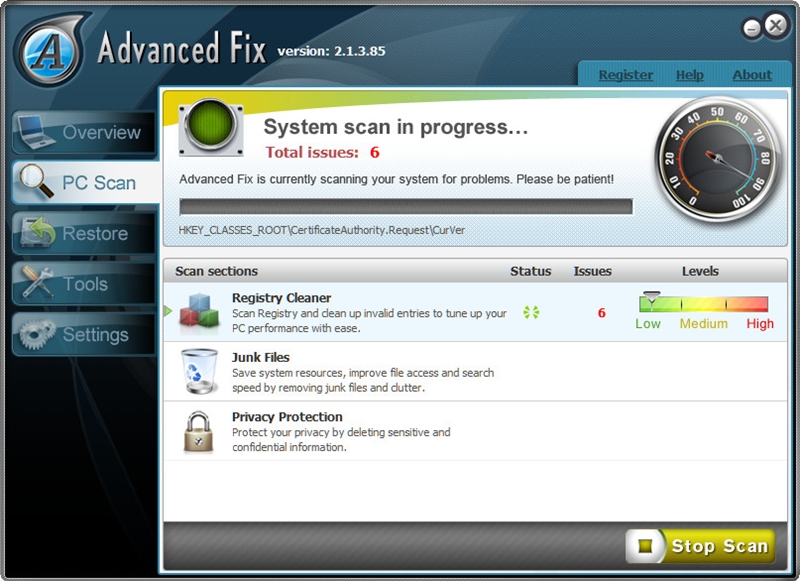Open the Overview tab
800x581 pixels.
point(84,132)
